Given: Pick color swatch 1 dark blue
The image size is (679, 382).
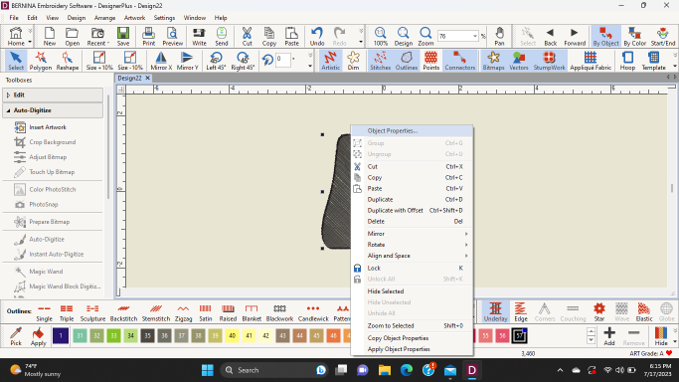Looking at the screenshot, I should click(61, 336).
